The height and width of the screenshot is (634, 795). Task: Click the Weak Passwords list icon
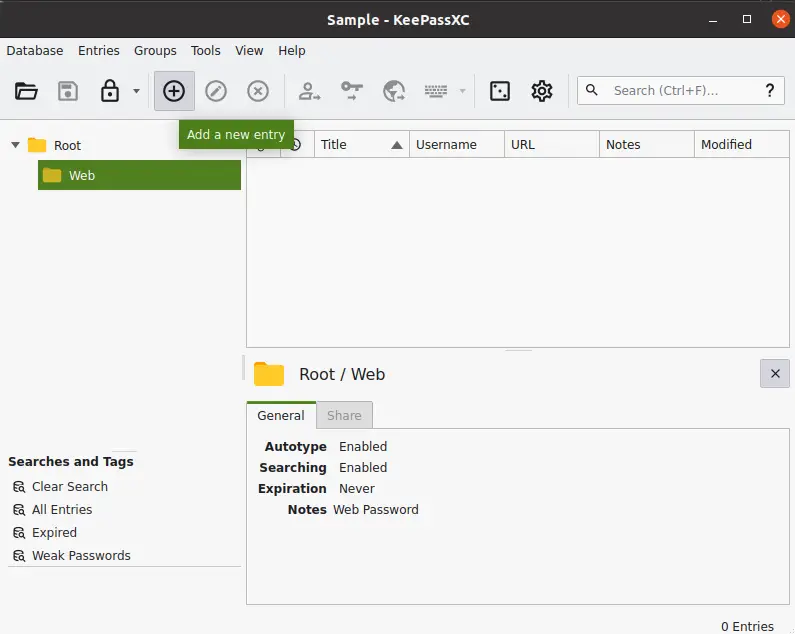(x=19, y=556)
